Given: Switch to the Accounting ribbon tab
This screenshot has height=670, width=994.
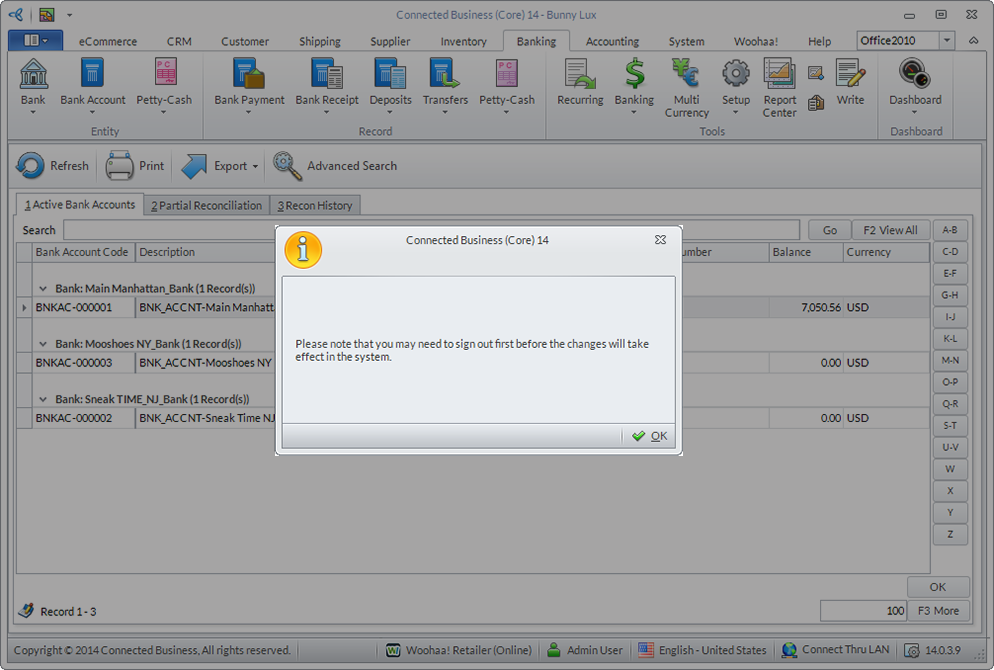Looking at the screenshot, I should pyautogui.click(x=612, y=41).
